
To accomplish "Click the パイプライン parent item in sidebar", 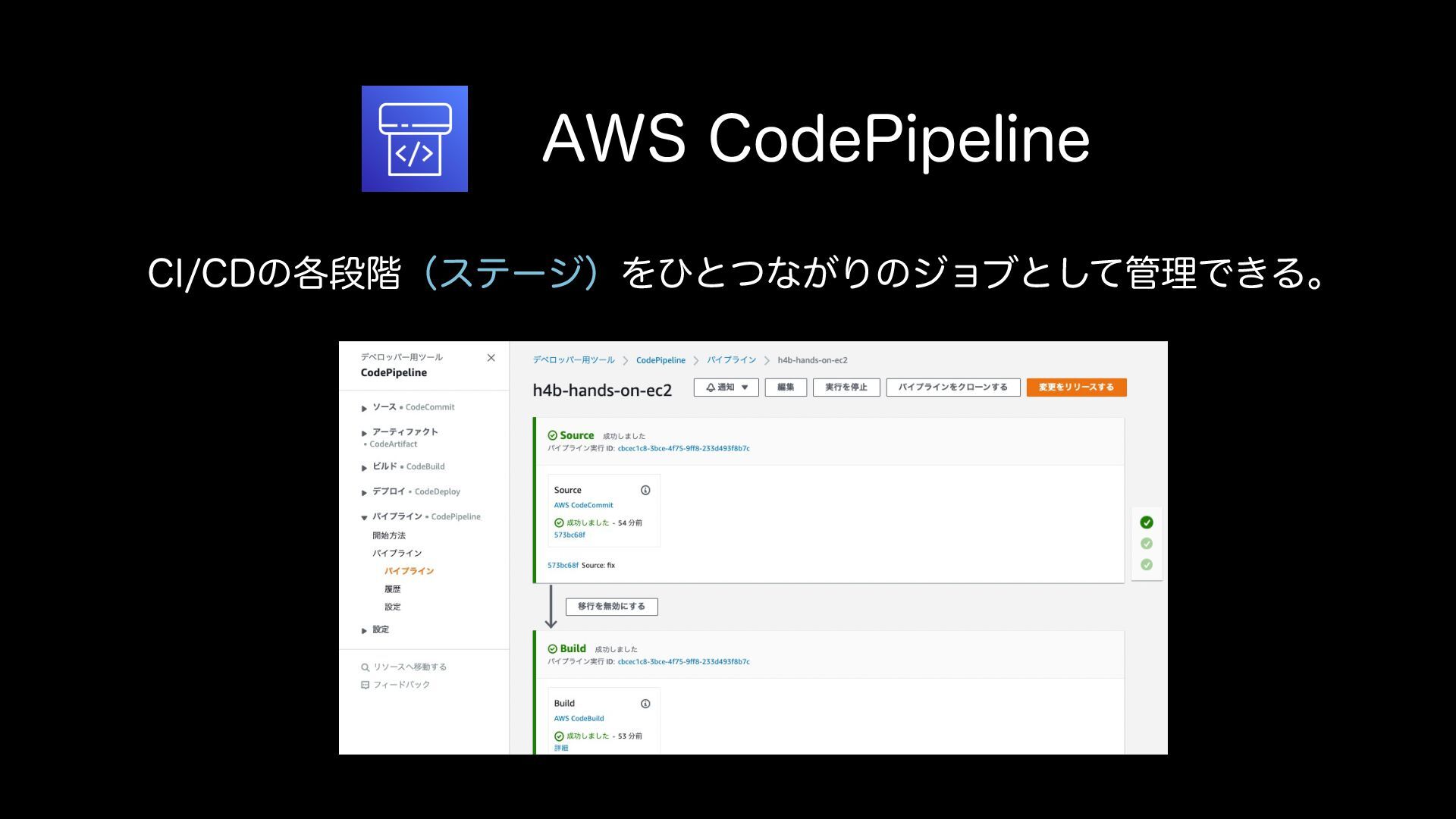I will 397,554.
